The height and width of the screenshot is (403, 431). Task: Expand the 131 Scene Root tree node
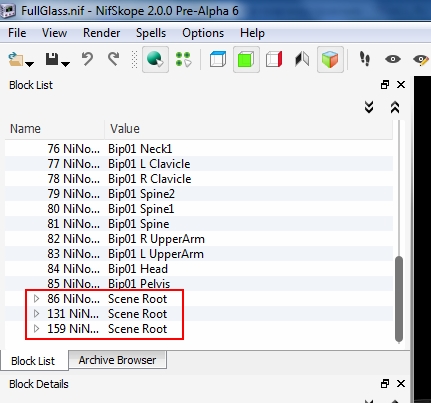37,314
